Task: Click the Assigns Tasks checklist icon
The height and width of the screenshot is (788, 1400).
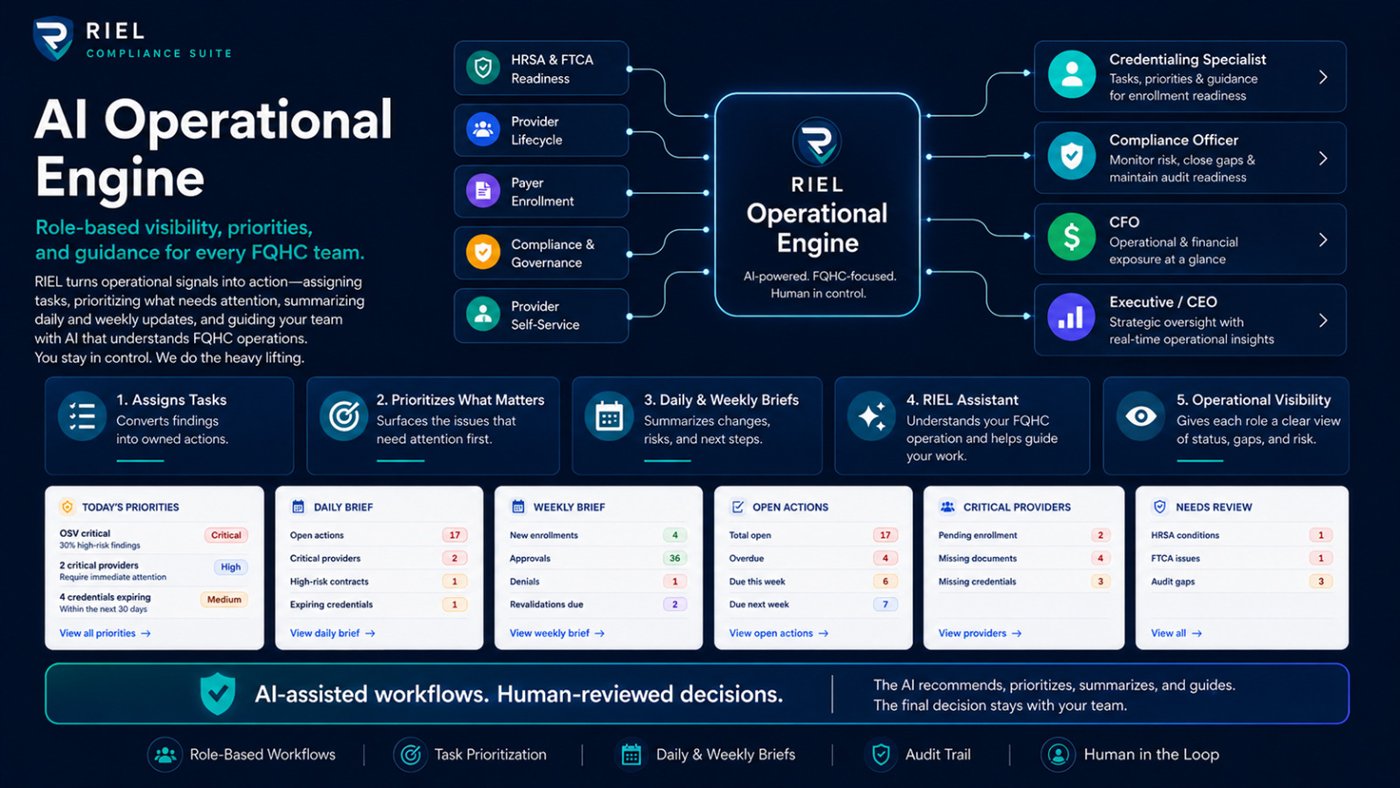Action: (82, 417)
